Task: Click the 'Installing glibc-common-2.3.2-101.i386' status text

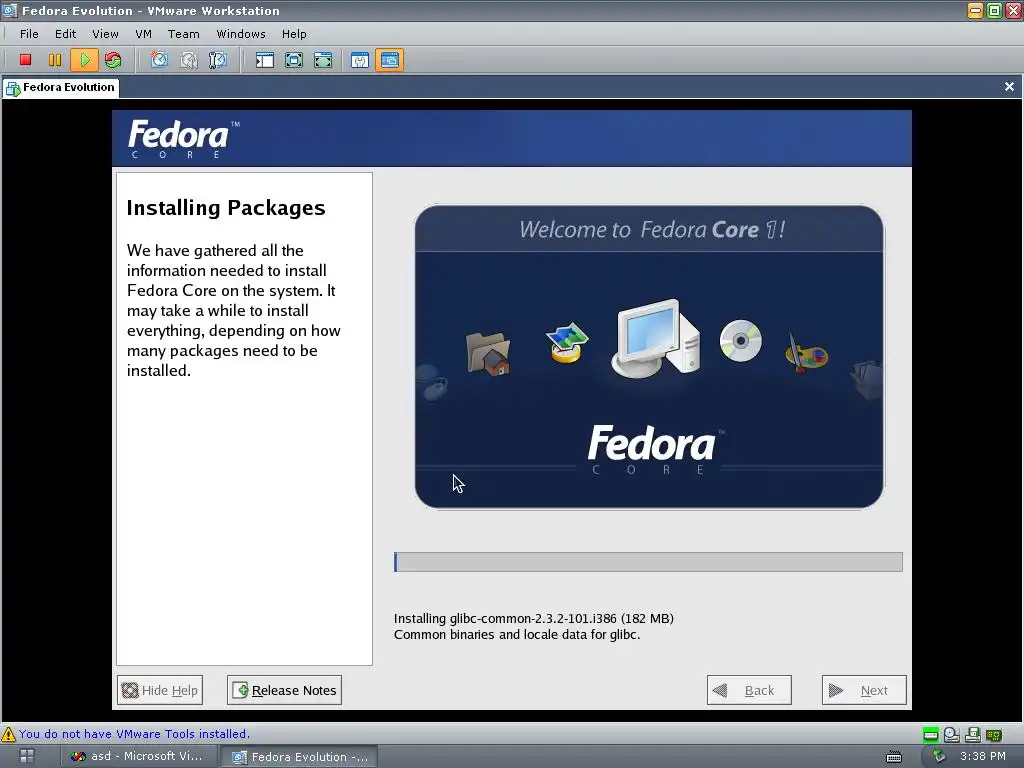Action: pos(534,618)
